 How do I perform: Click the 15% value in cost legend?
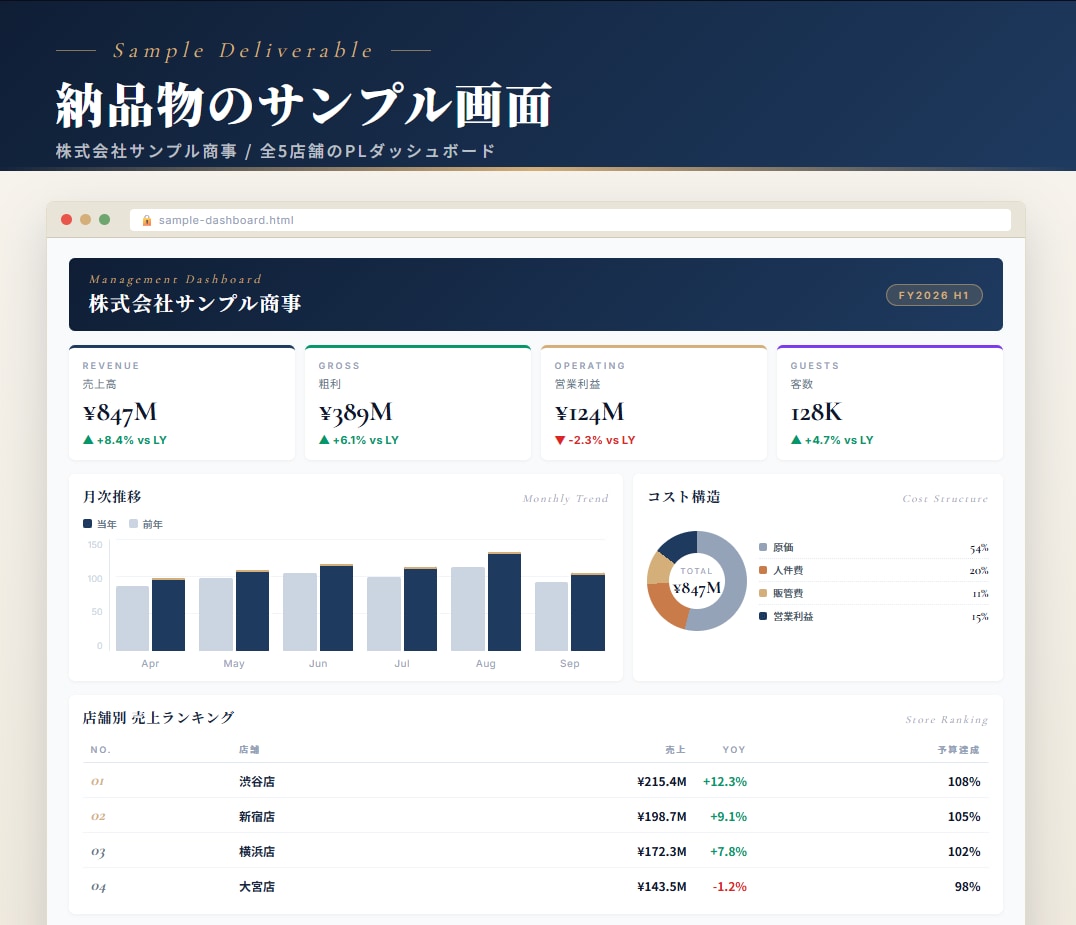click(x=979, y=617)
